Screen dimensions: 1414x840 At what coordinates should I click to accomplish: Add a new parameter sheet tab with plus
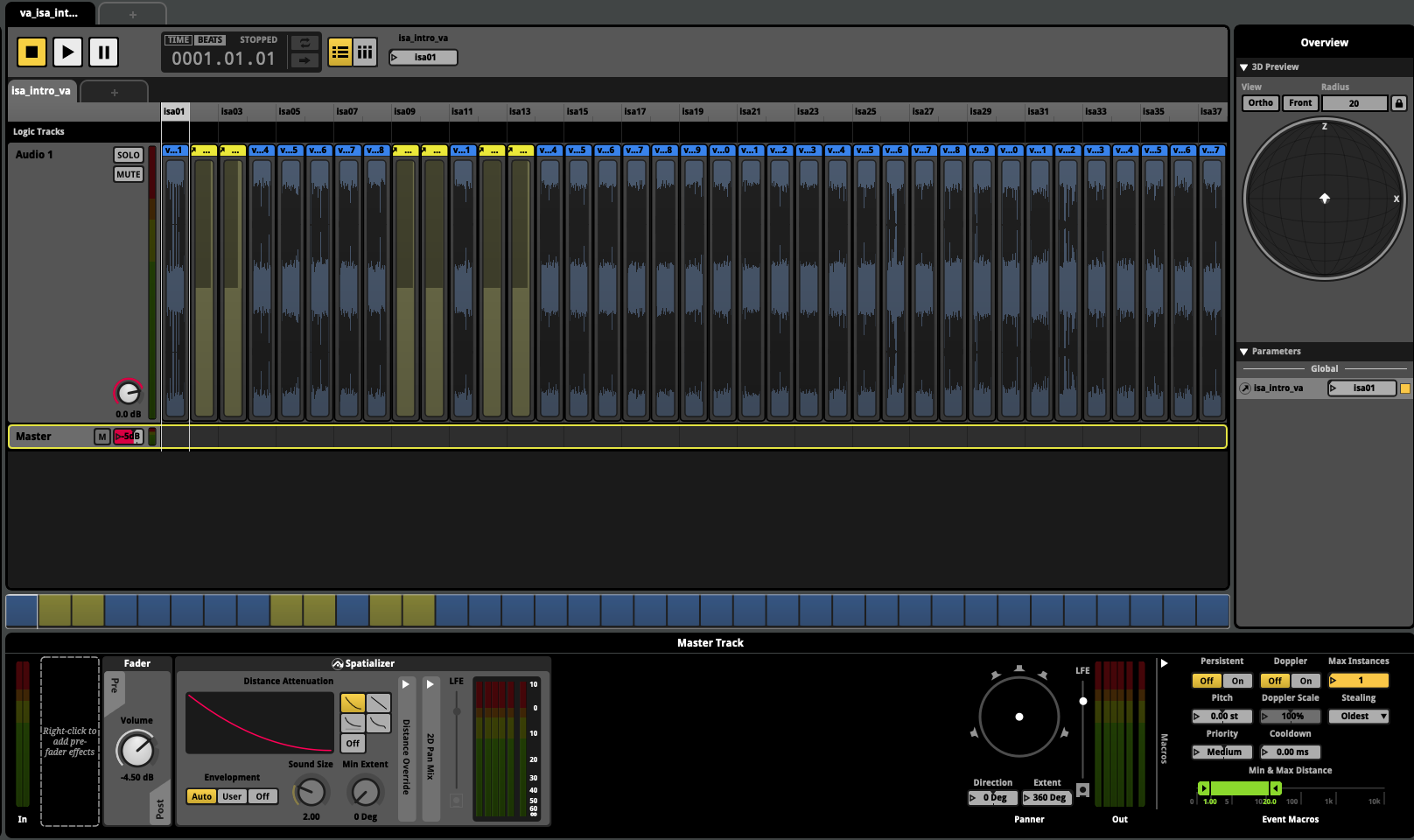pos(114,92)
